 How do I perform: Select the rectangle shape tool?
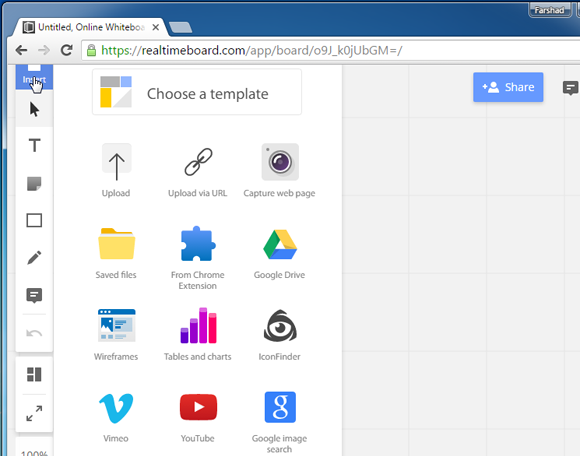[x=34, y=220]
